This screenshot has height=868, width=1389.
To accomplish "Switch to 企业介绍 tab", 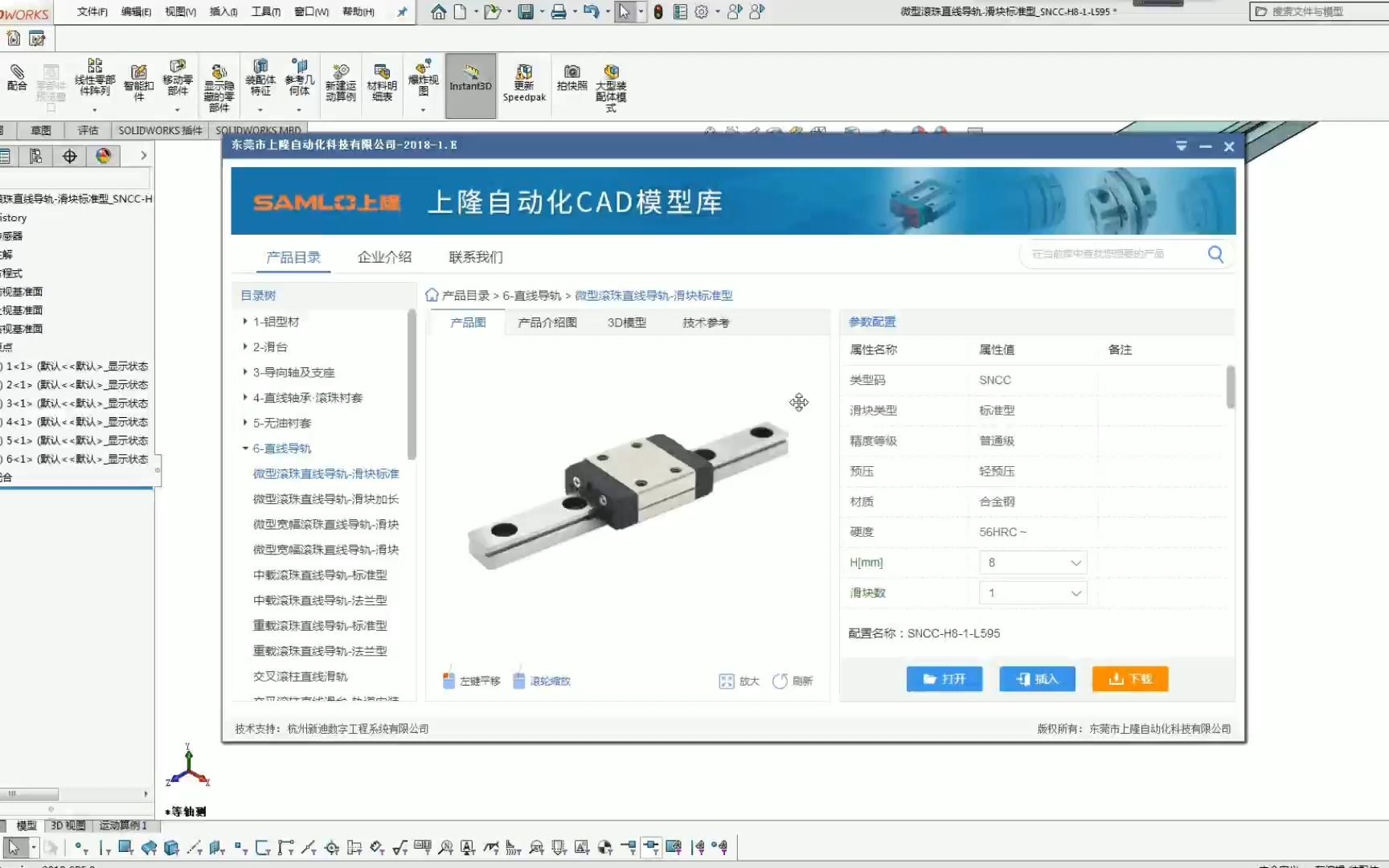I will (384, 257).
